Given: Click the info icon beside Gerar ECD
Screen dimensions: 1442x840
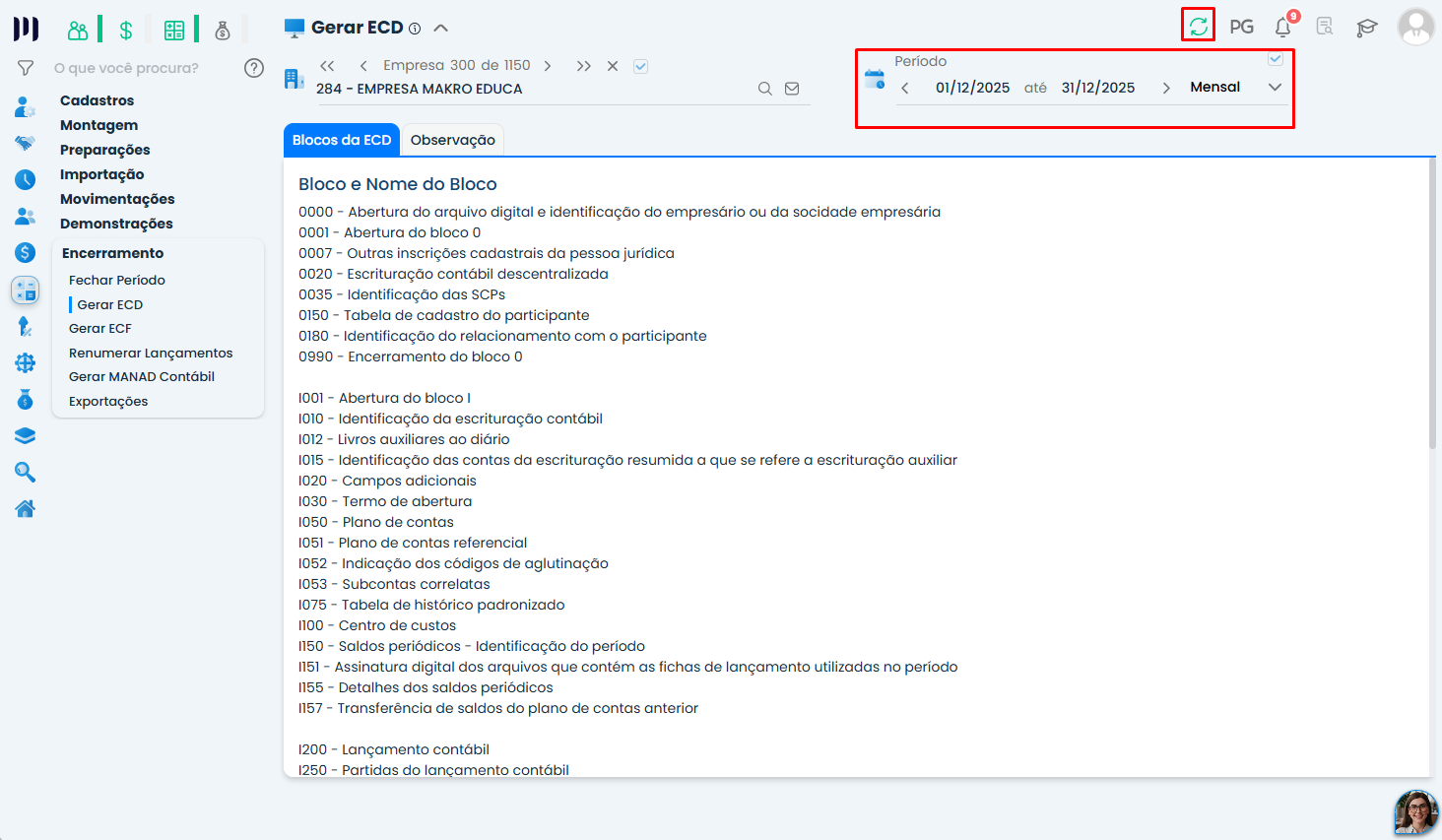Looking at the screenshot, I should coord(415,29).
